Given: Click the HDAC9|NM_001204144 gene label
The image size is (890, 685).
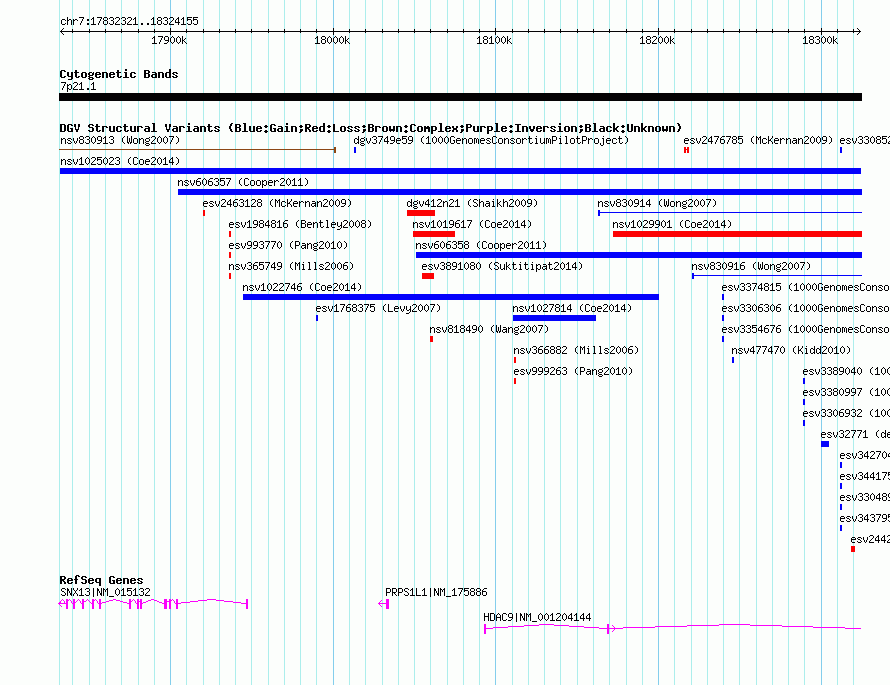Looking at the screenshot, I should 537,617.
